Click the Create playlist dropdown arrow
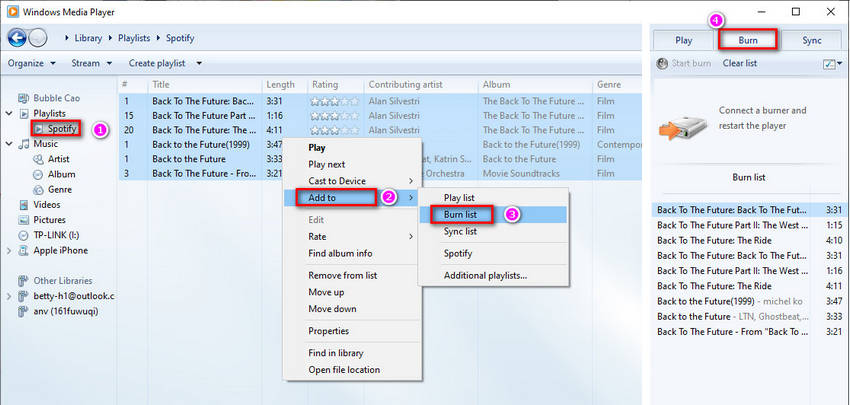Viewport: 850px width, 405px height. tap(199, 63)
